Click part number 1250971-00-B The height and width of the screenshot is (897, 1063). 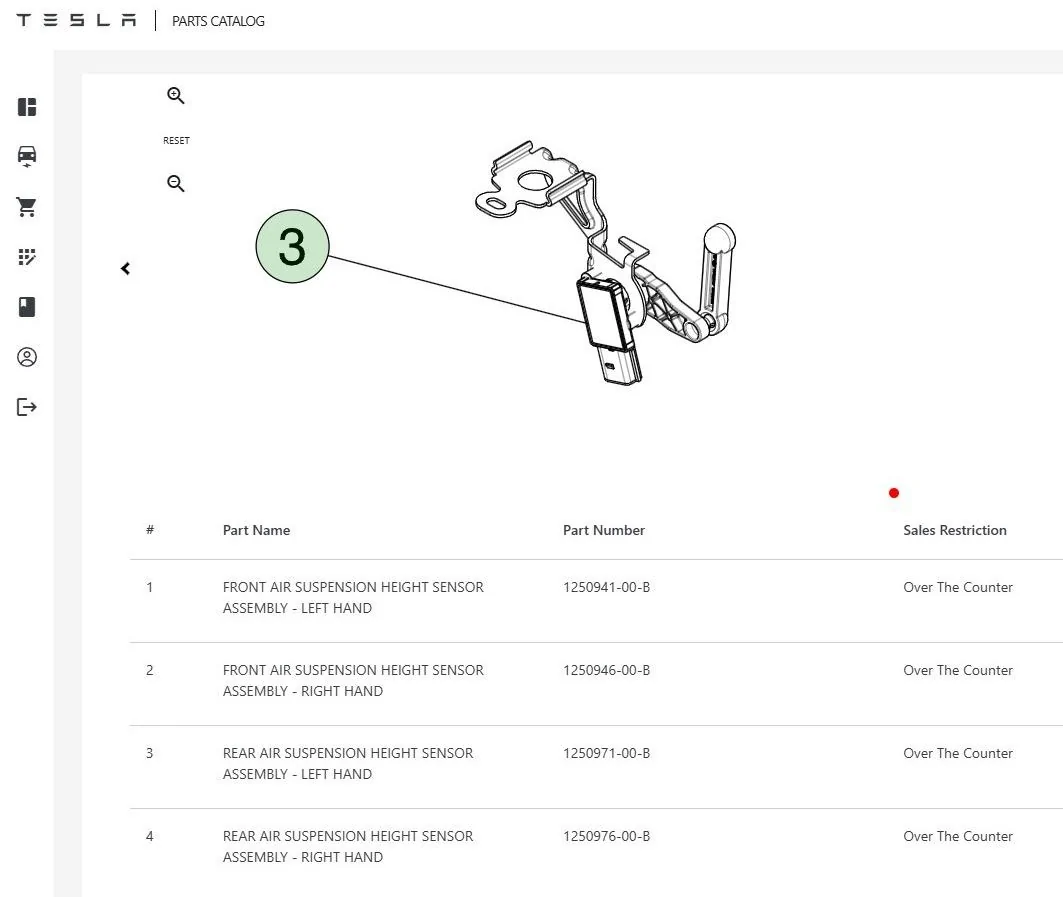click(606, 753)
